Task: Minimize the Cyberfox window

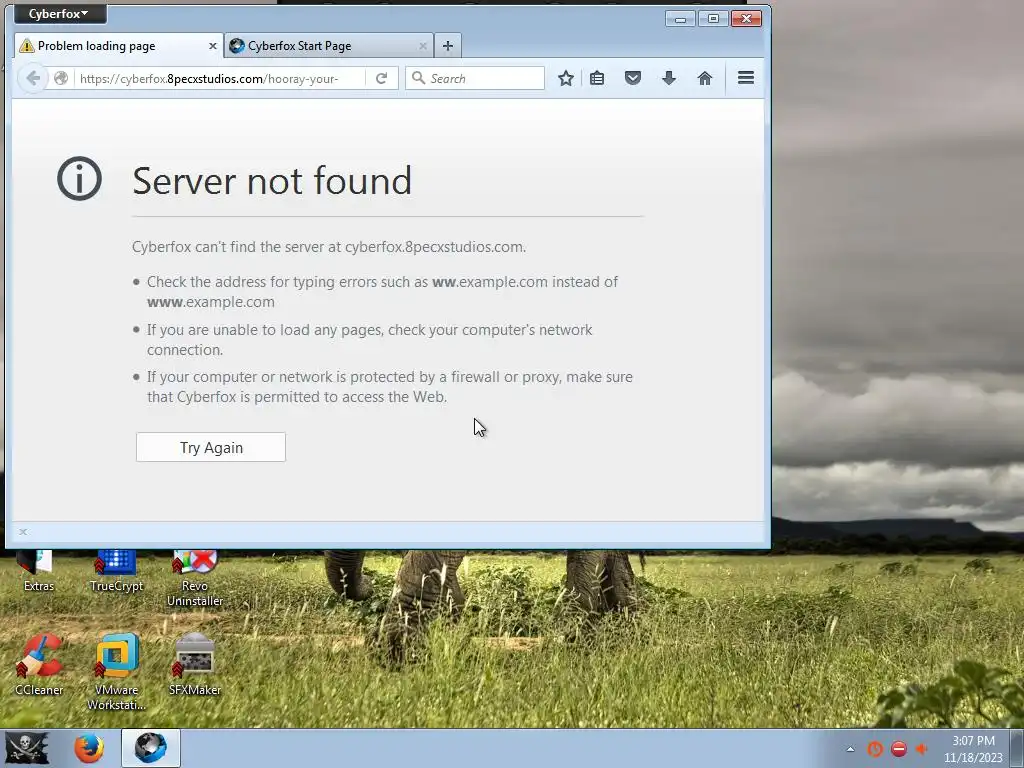Action: pos(680,18)
